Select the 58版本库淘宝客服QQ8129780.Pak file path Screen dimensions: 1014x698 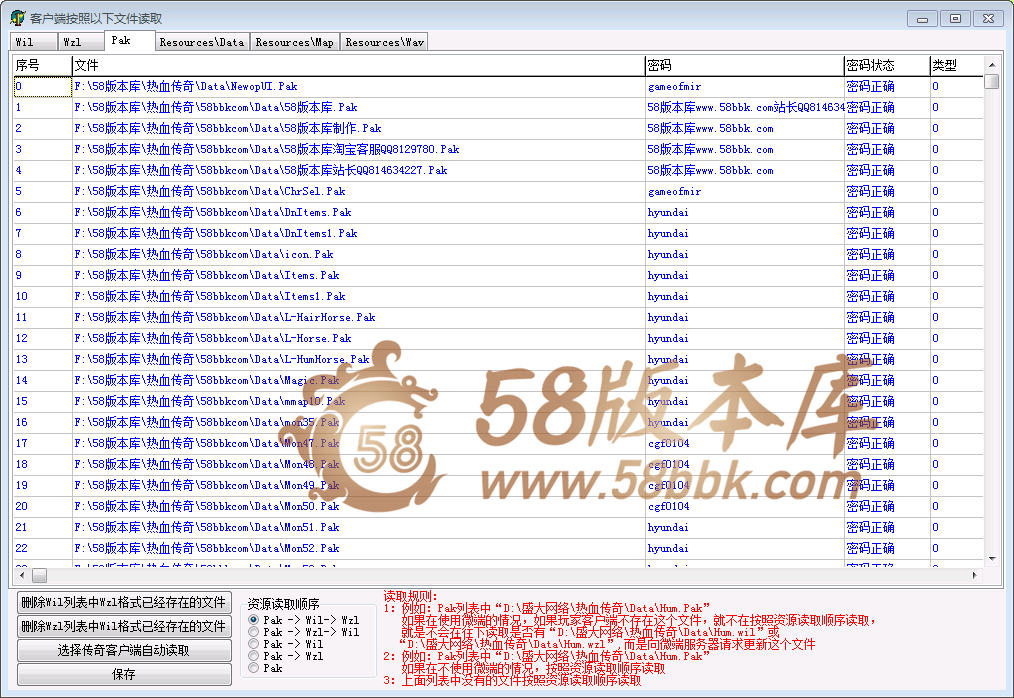[x=266, y=149]
